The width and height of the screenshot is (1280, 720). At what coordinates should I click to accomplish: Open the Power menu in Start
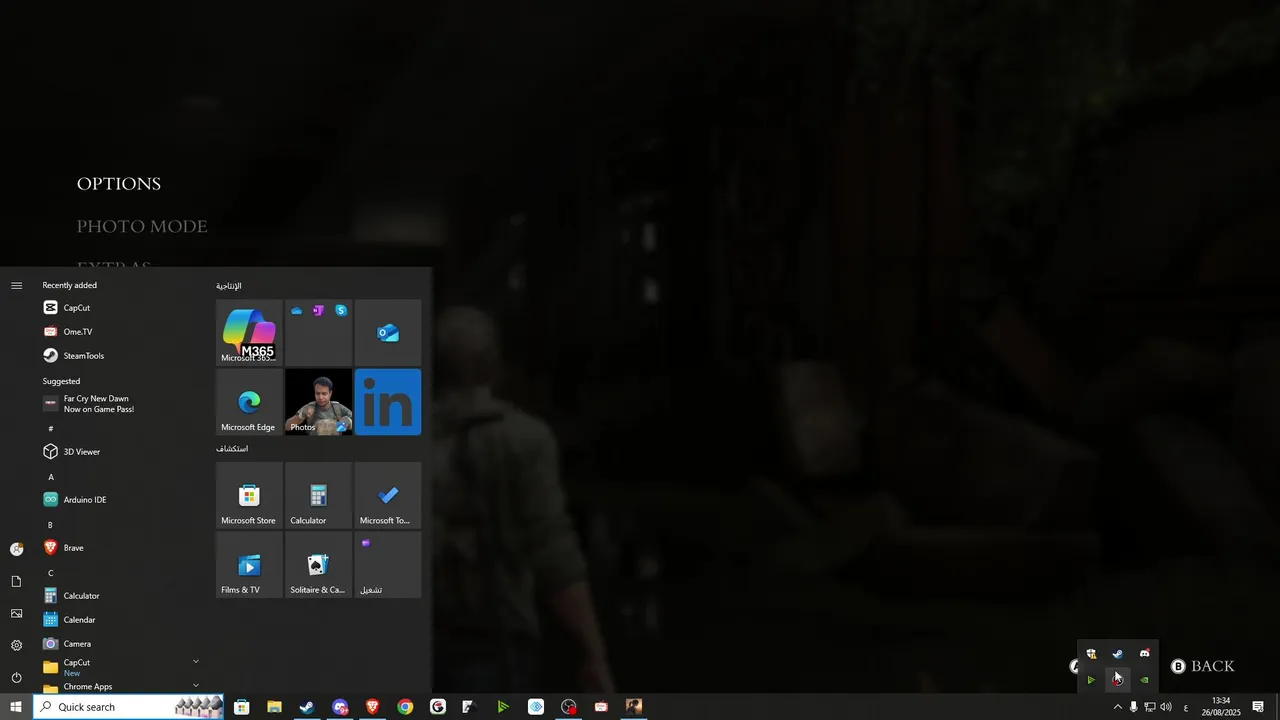16,677
